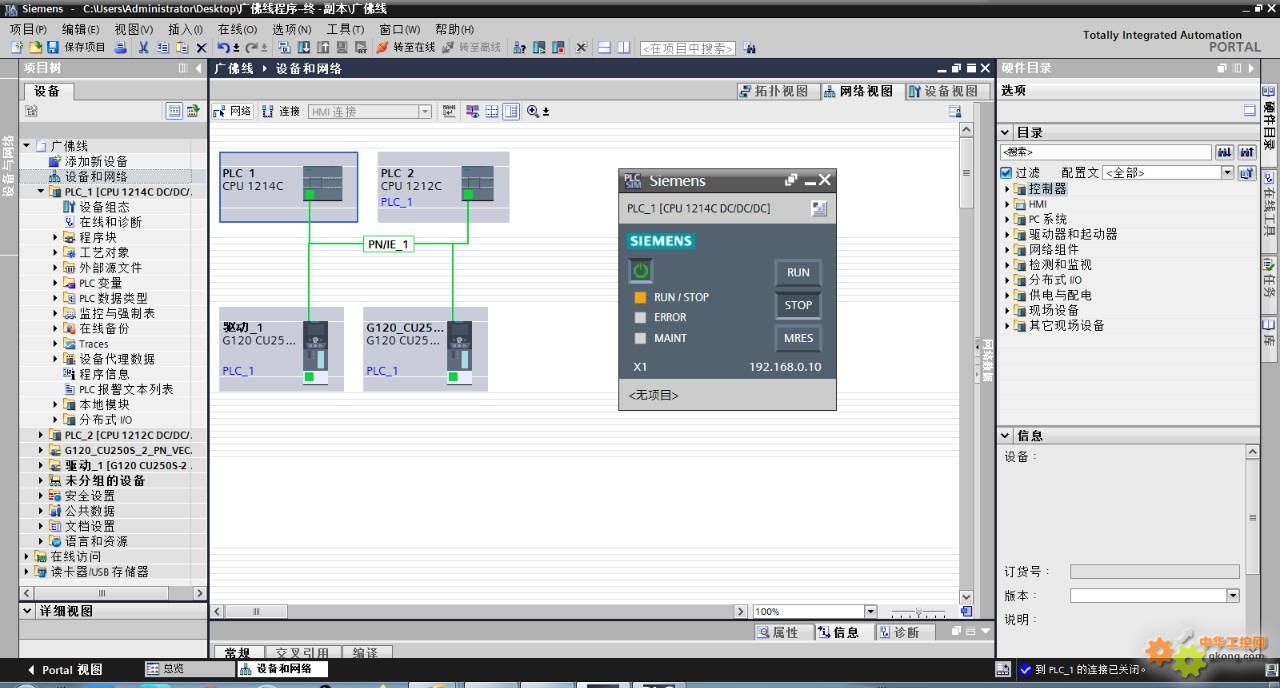
Task: Click the 保存项目 save project button
Action: point(77,47)
